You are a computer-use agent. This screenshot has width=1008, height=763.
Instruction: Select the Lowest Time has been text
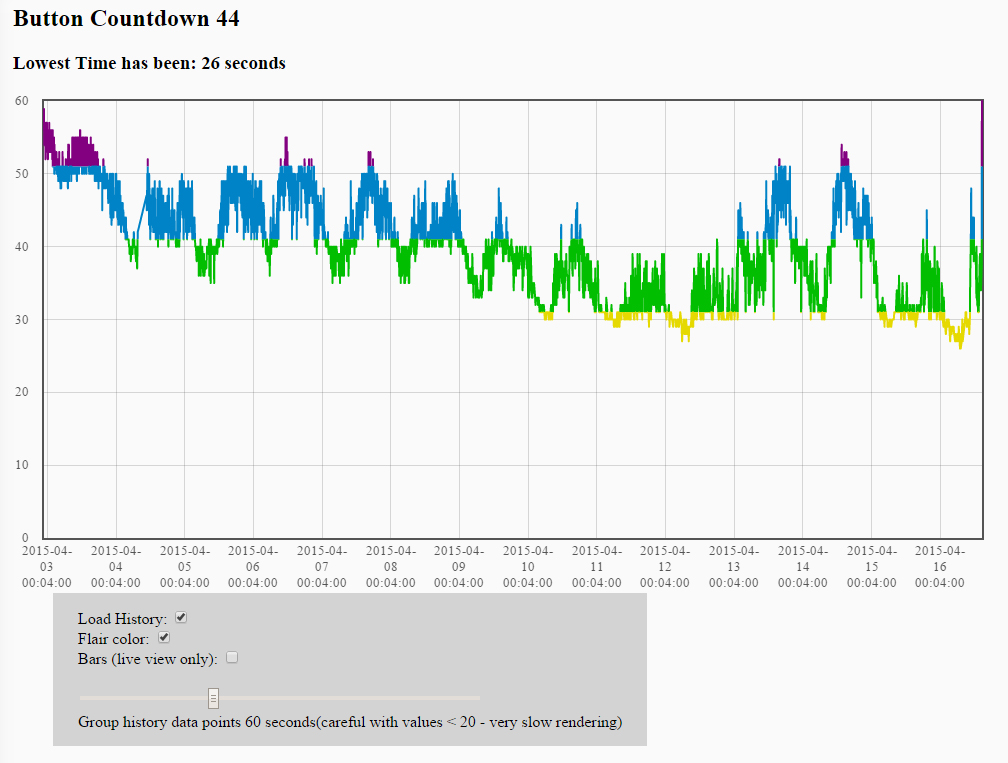[x=149, y=63]
